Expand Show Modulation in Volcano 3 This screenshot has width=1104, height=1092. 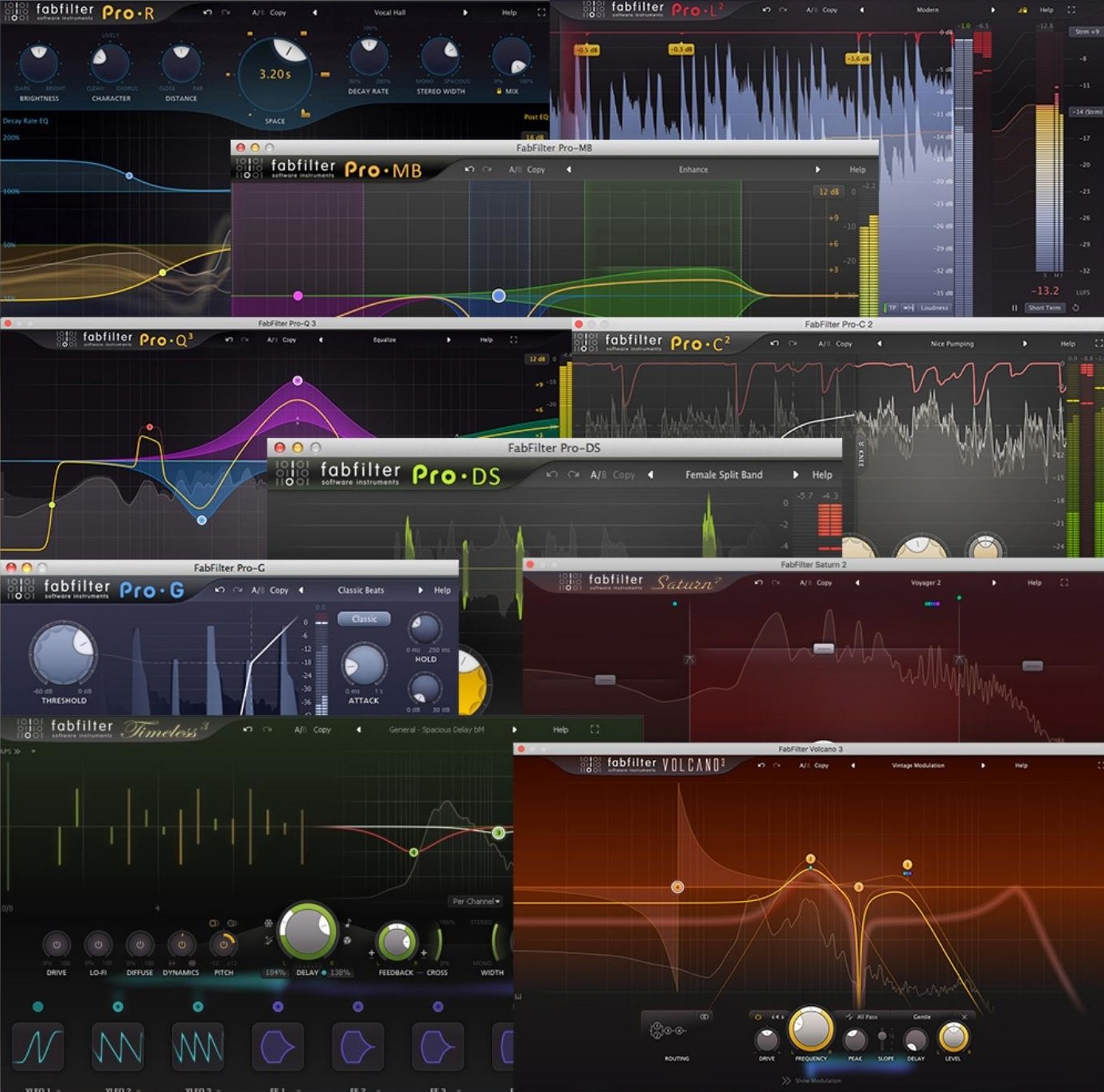(x=811, y=1080)
